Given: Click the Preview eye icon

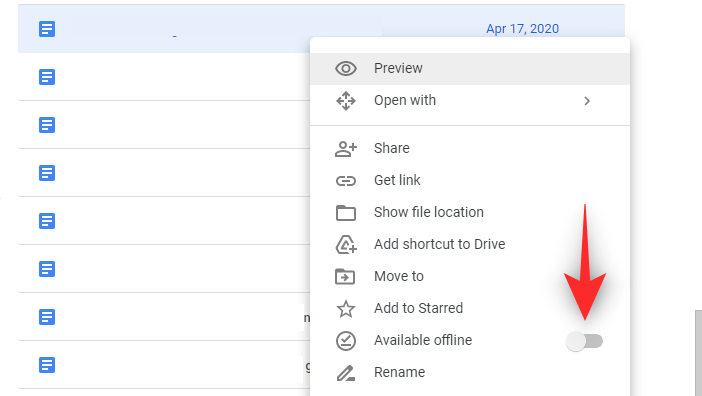Looking at the screenshot, I should 346,68.
